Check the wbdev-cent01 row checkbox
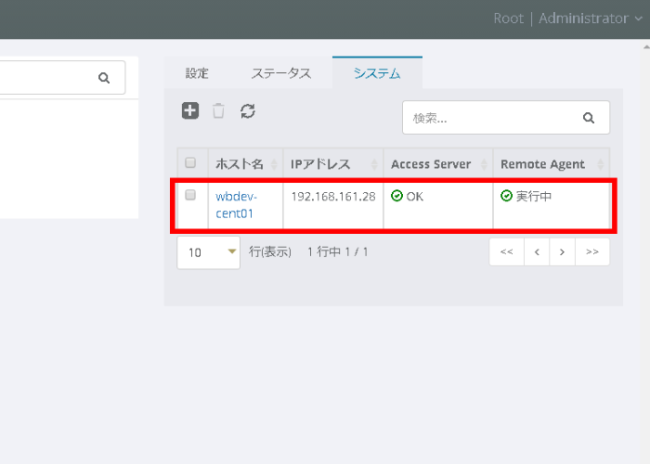This screenshot has width=650, height=464. click(190, 196)
